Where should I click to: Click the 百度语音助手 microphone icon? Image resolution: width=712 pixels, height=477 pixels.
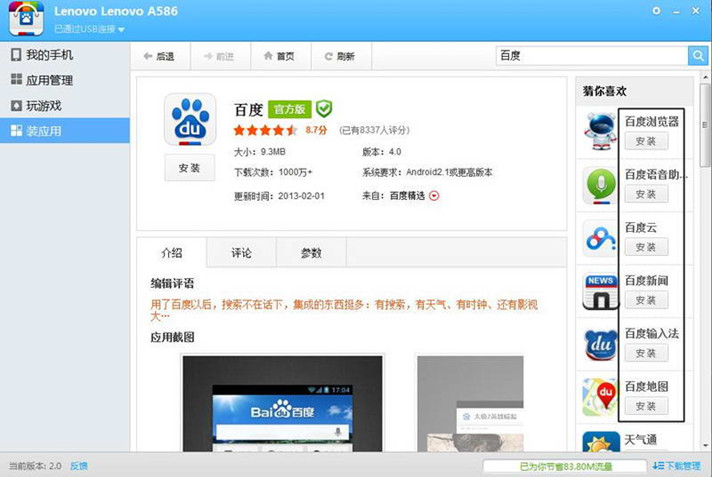click(x=600, y=185)
